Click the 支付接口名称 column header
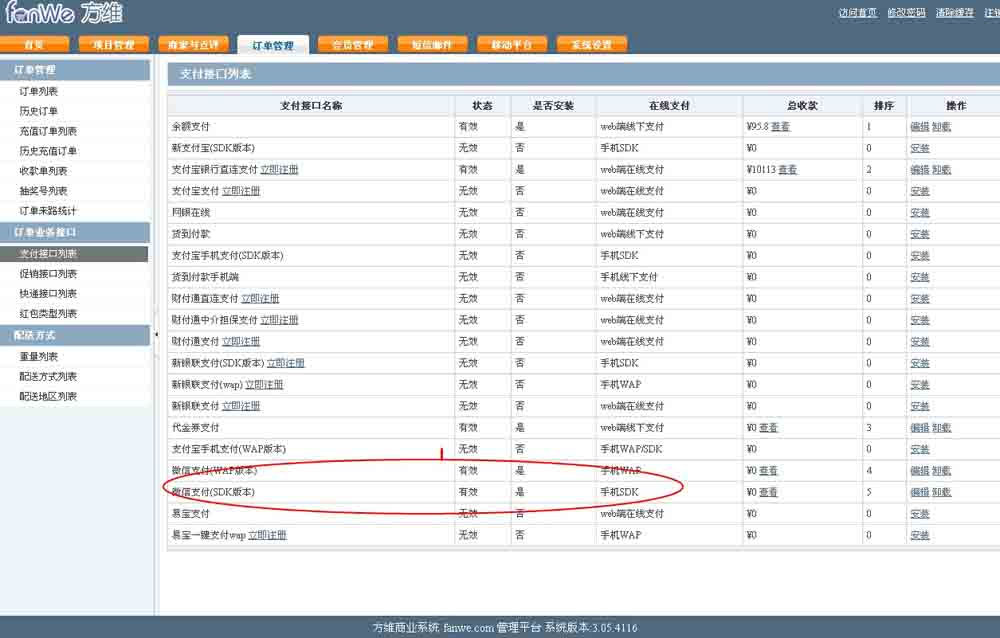The width and height of the screenshot is (1000, 638). tap(311, 105)
